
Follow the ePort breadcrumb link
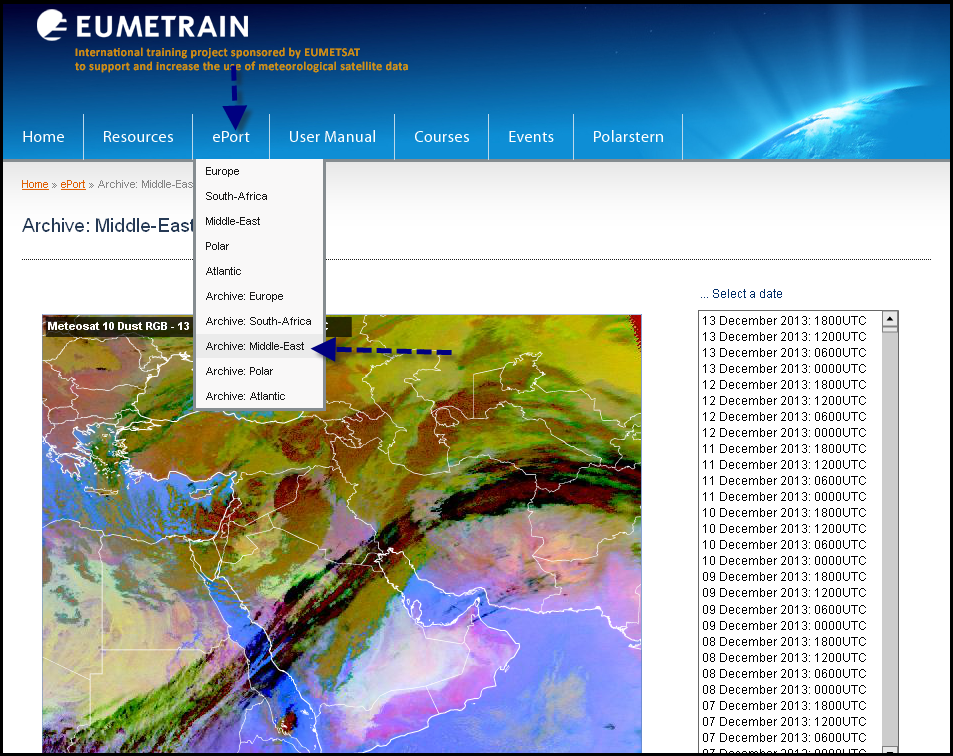click(x=72, y=184)
